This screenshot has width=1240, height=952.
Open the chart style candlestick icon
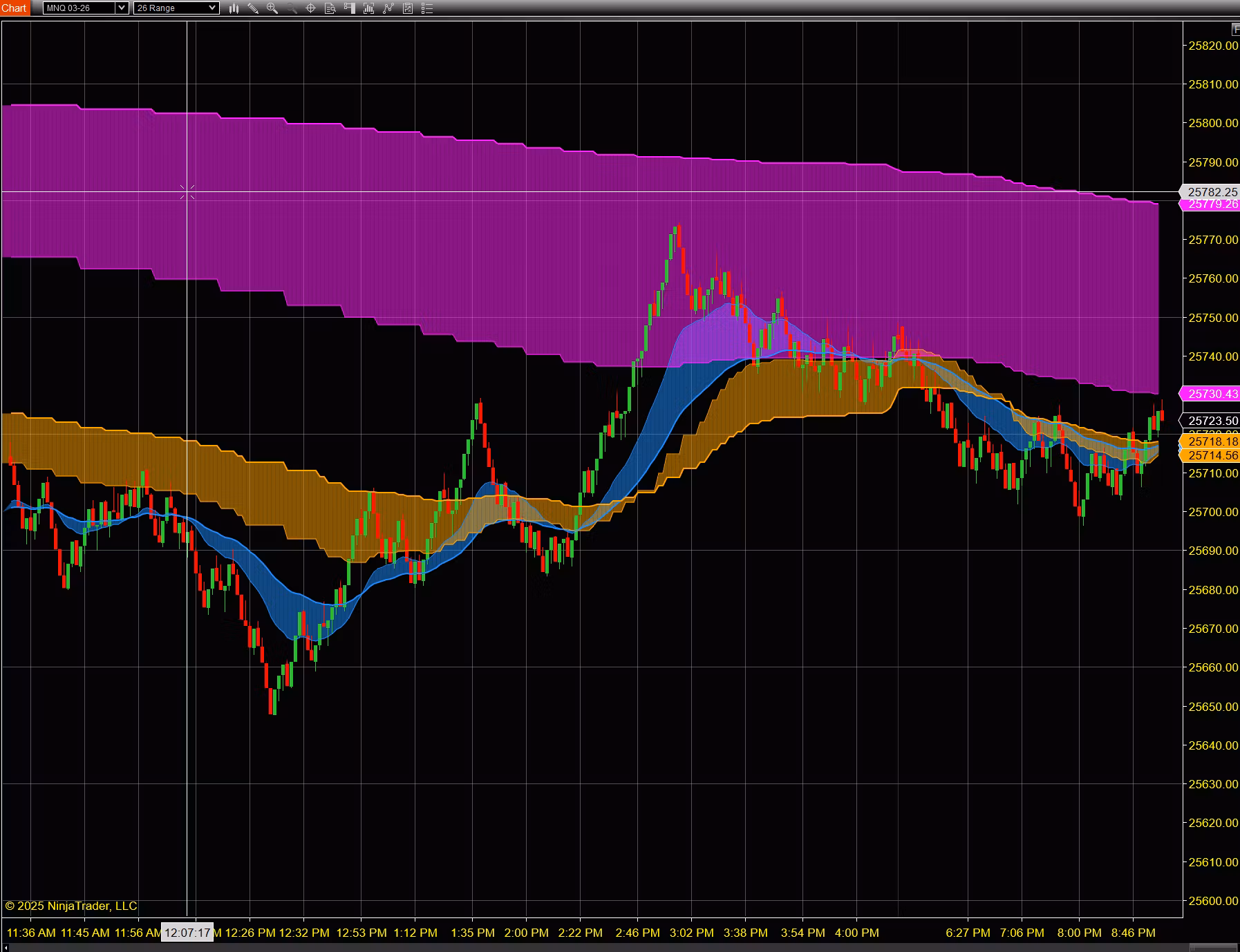234,8
